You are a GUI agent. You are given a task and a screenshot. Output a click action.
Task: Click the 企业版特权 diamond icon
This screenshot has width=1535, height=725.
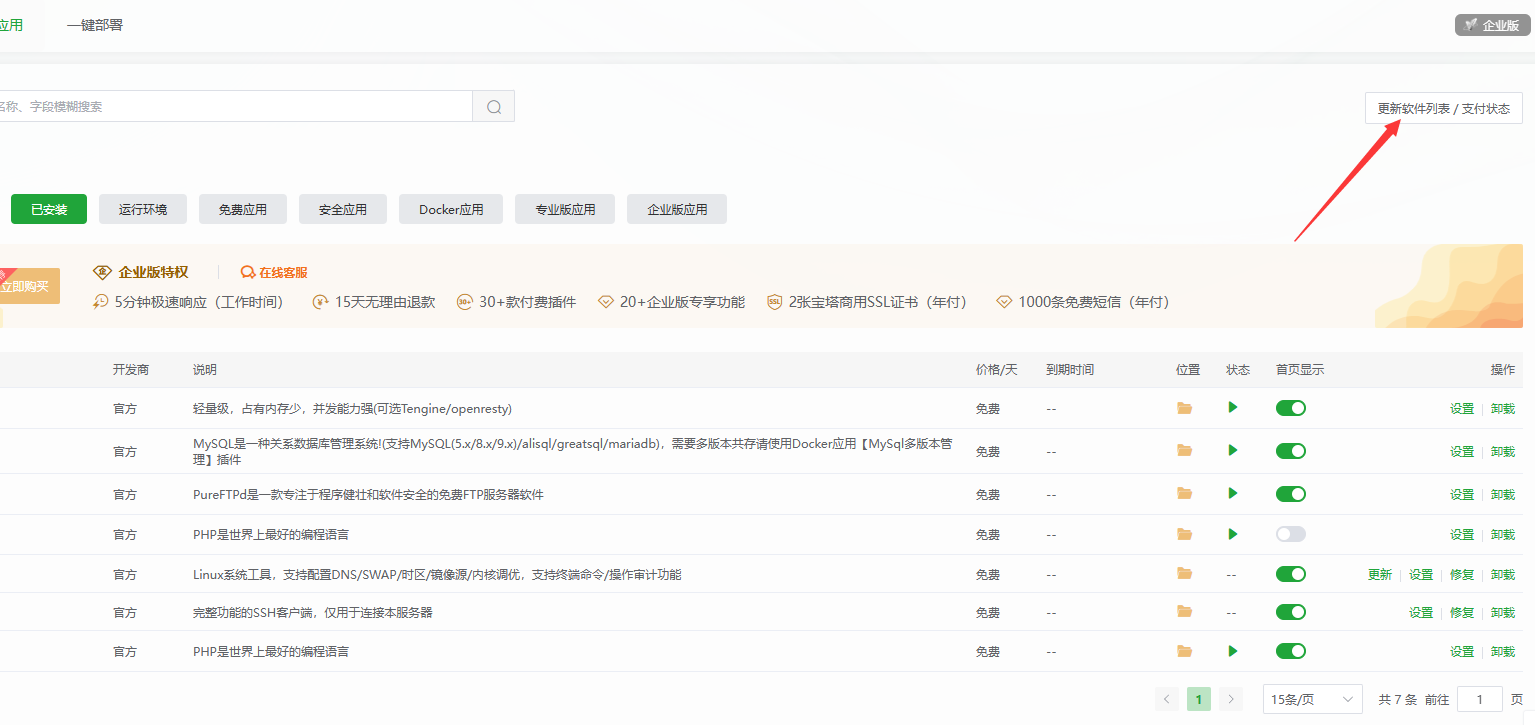102,272
